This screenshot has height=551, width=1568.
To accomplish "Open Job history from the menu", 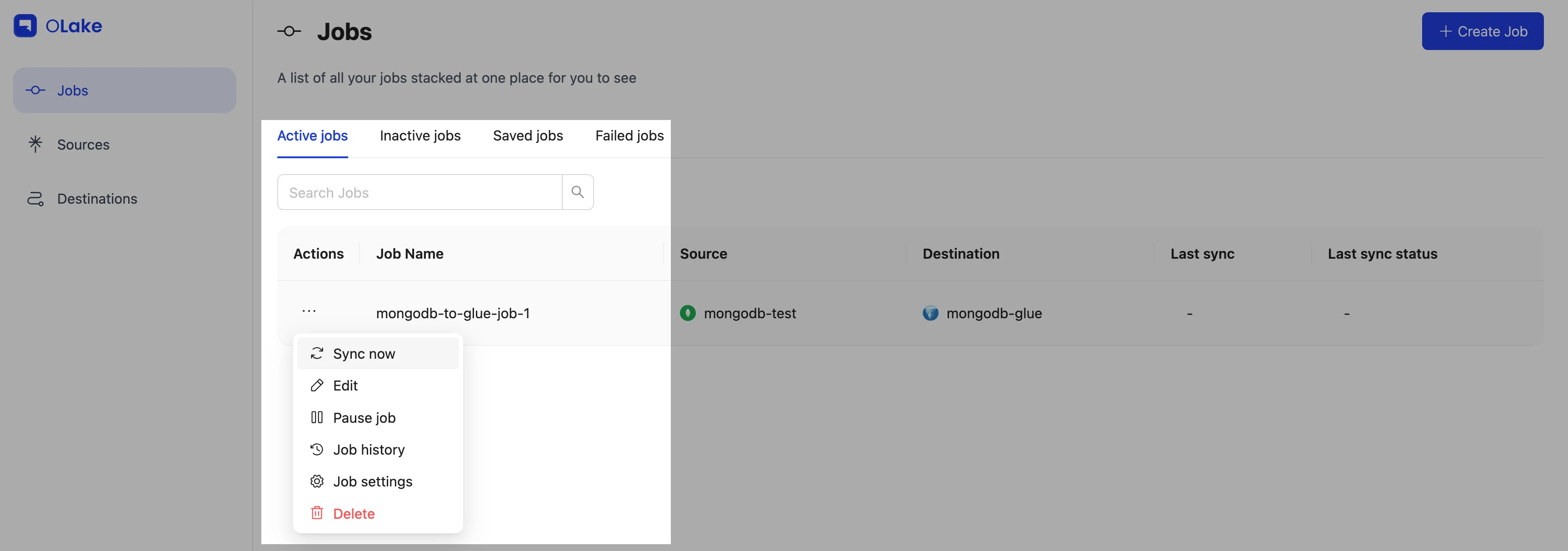I will 368,450.
